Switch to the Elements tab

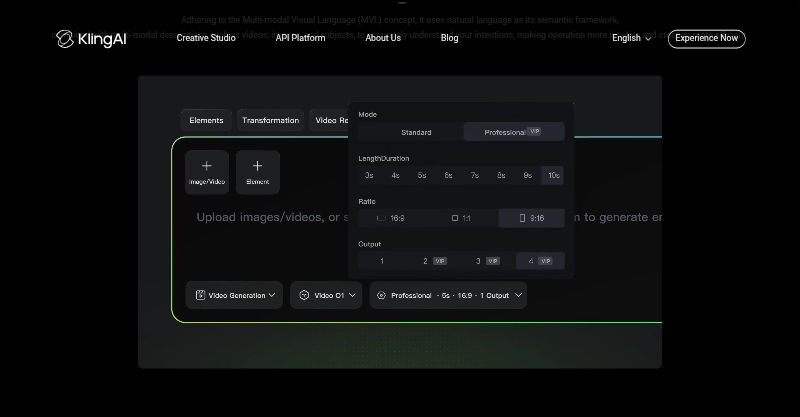point(206,120)
